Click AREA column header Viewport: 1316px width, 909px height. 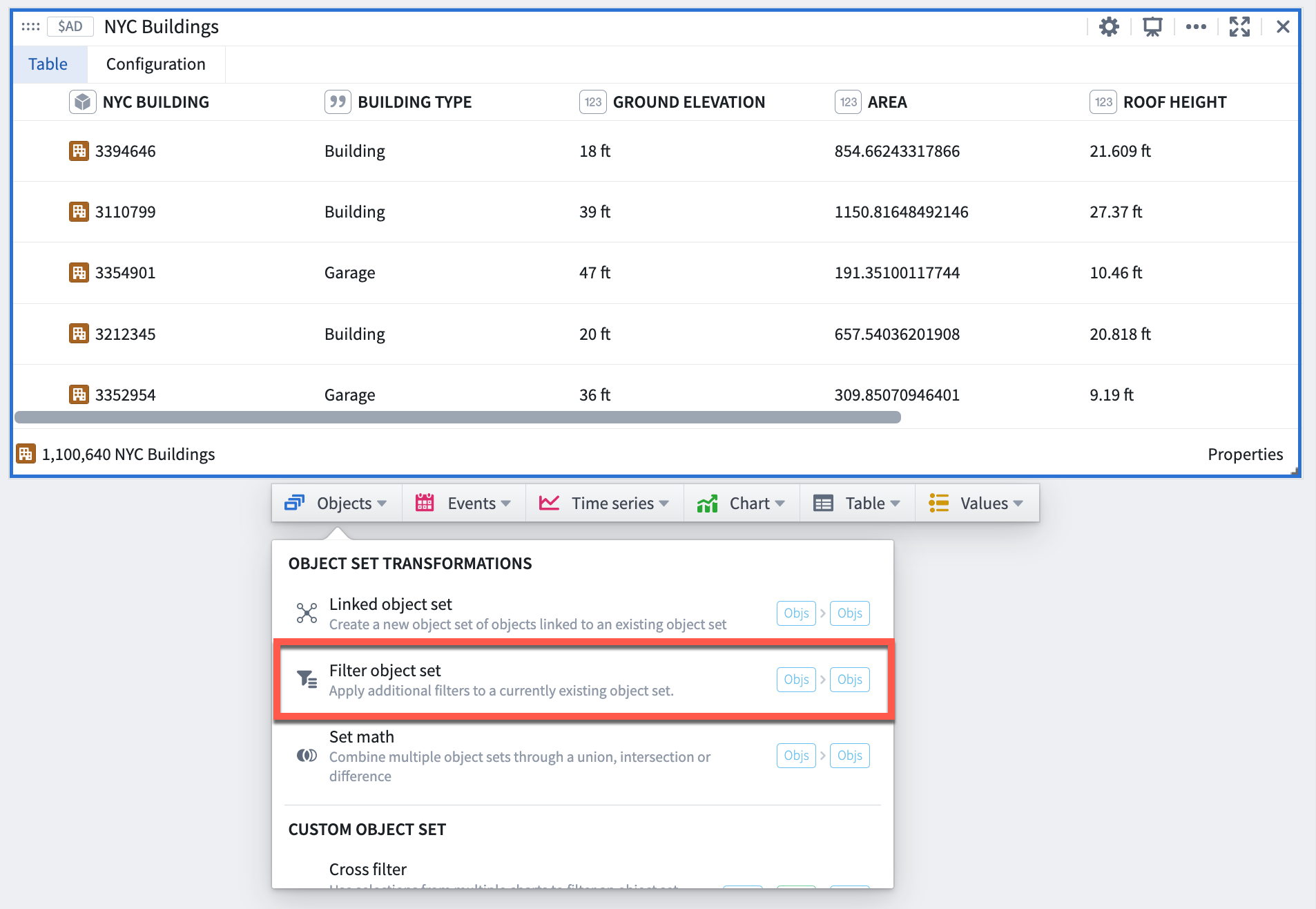(x=887, y=102)
